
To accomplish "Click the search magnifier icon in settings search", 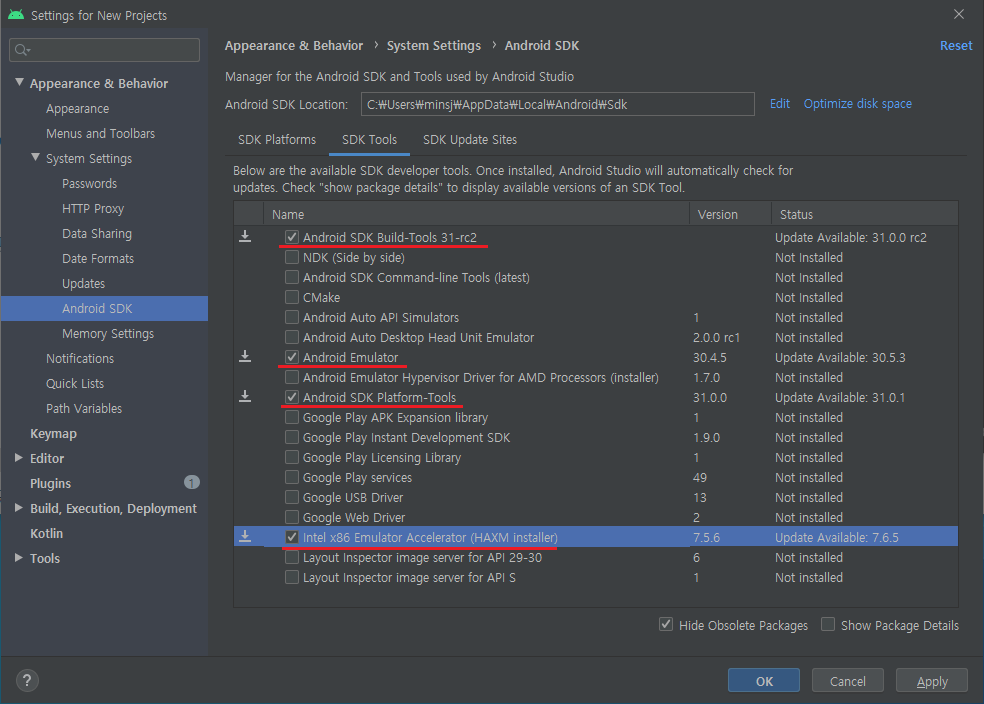I will (22, 50).
